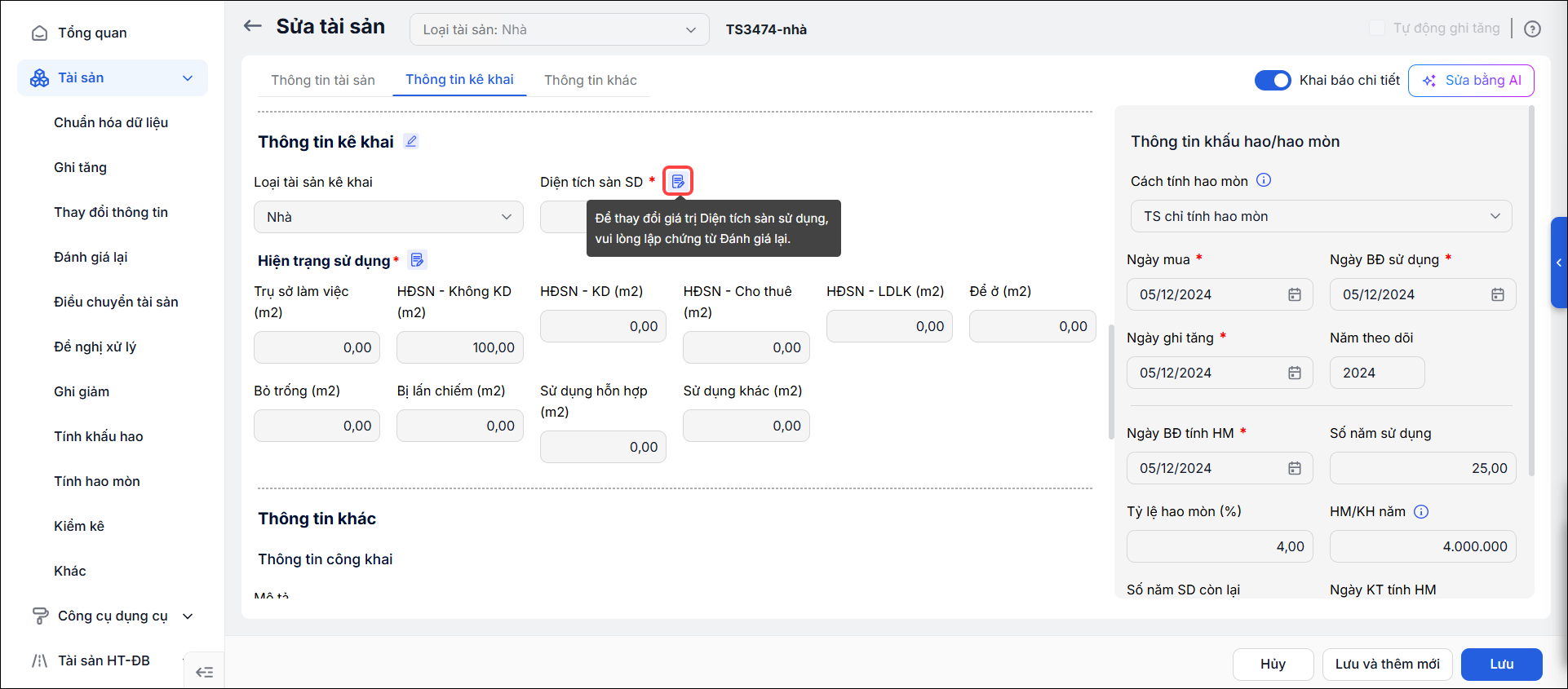The height and width of the screenshot is (689, 1568).
Task: Open the help question mark icon
Action: pyautogui.click(x=1533, y=29)
